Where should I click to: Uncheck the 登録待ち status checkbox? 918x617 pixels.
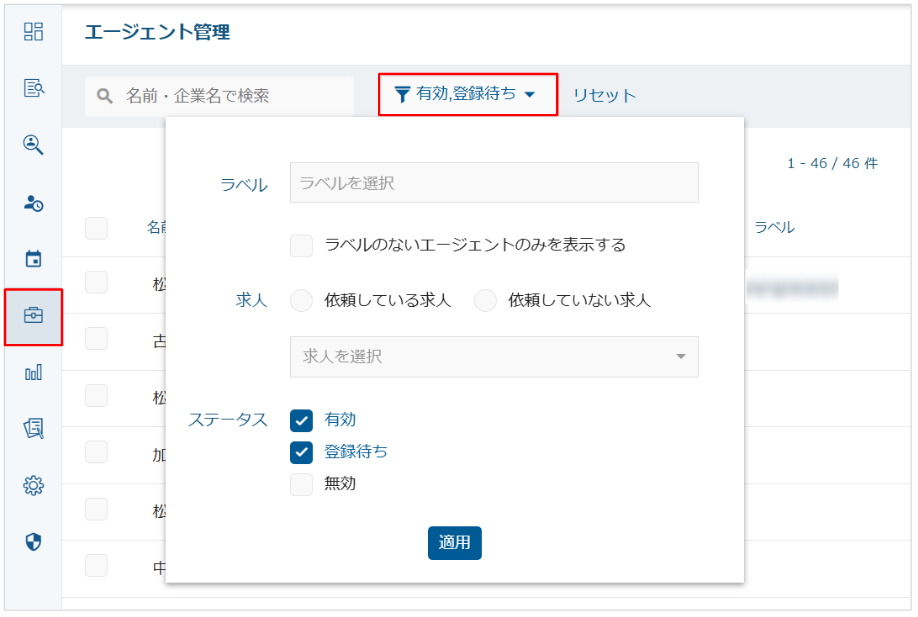302,452
